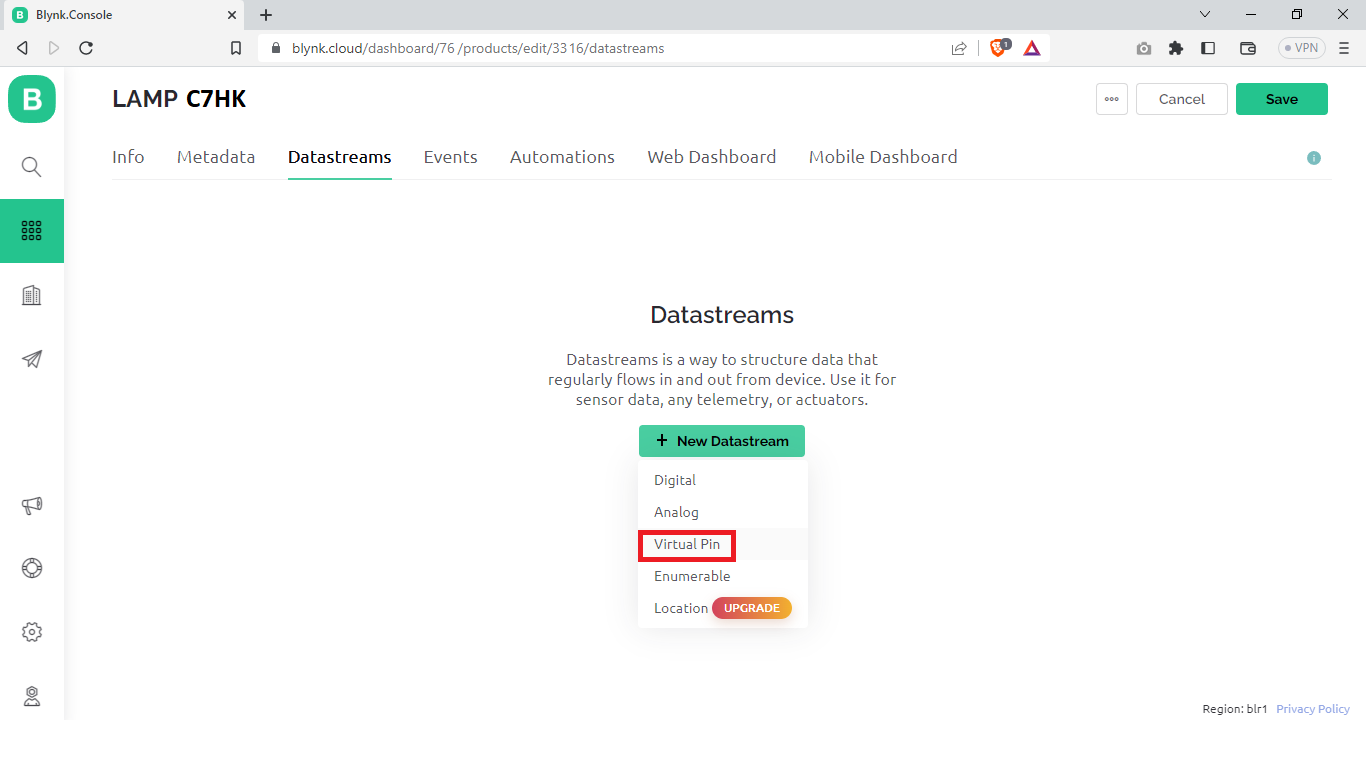
Task: Click the forward navigation arrow
Action: pos(54,48)
